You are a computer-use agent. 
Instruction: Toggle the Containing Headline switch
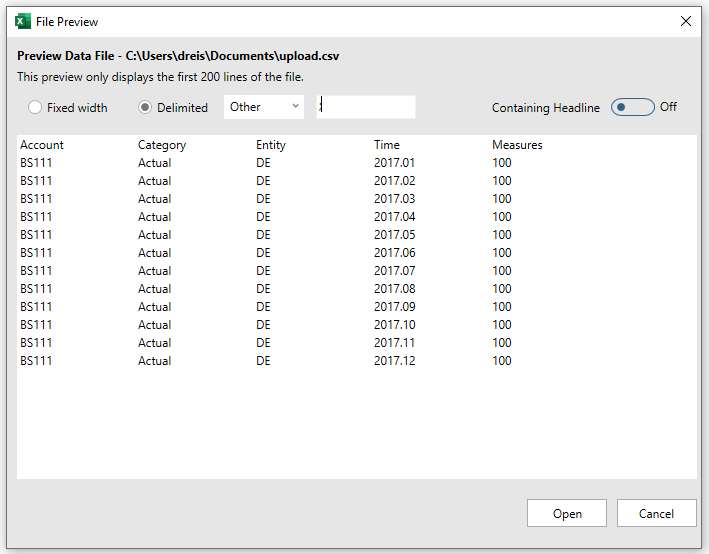[632, 107]
